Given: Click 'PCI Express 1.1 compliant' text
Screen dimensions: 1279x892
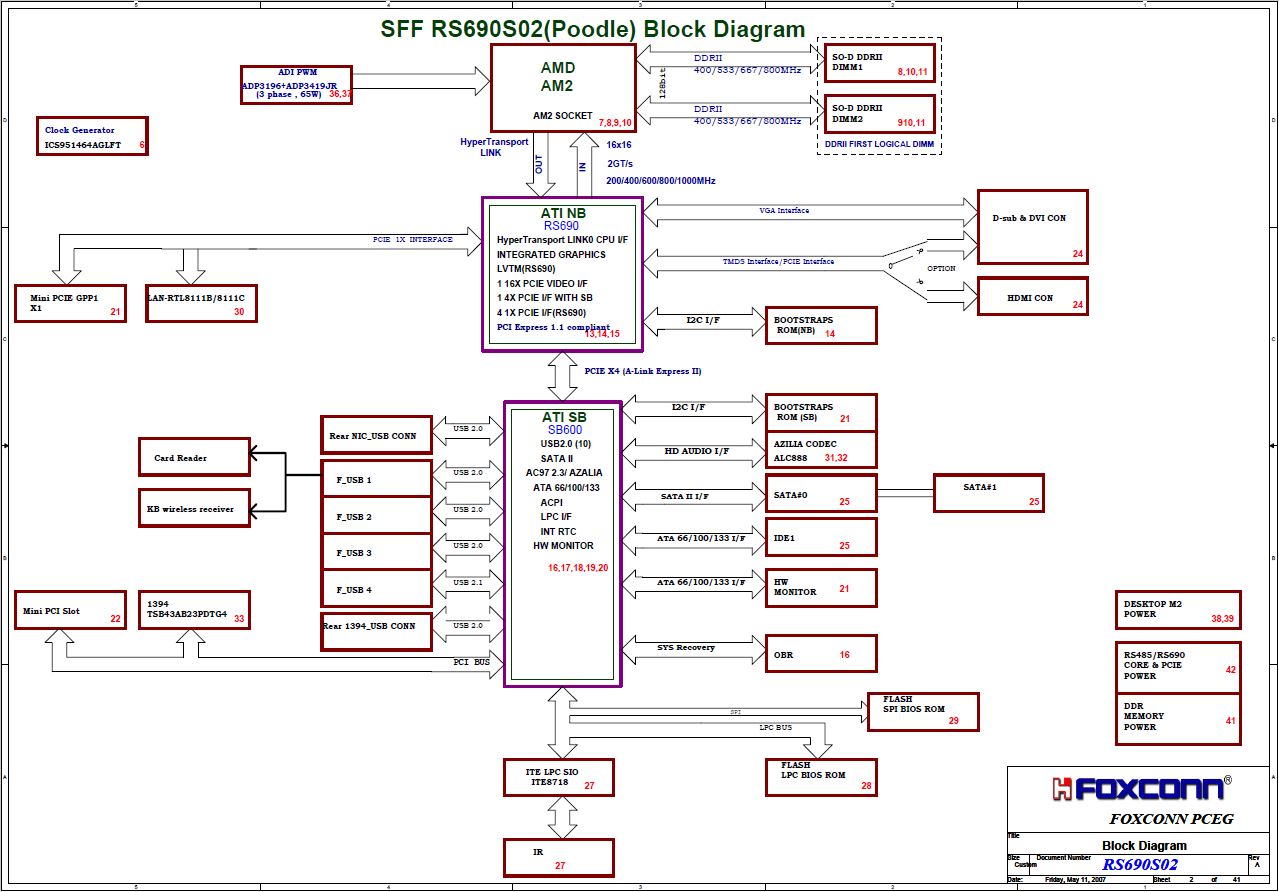Looking at the screenshot, I should [553, 327].
